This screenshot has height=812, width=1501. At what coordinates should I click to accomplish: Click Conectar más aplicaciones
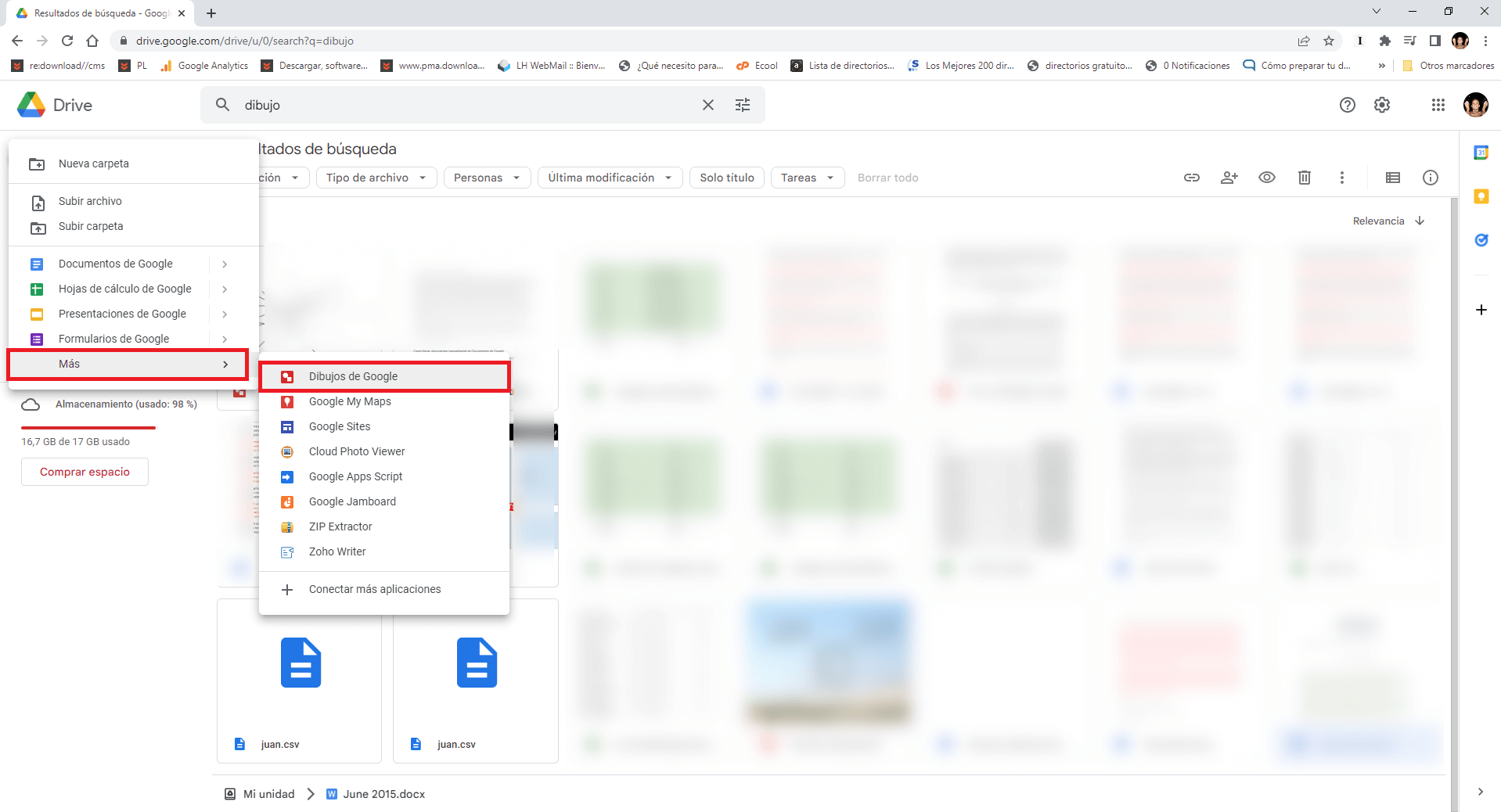pyautogui.click(x=384, y=589)
